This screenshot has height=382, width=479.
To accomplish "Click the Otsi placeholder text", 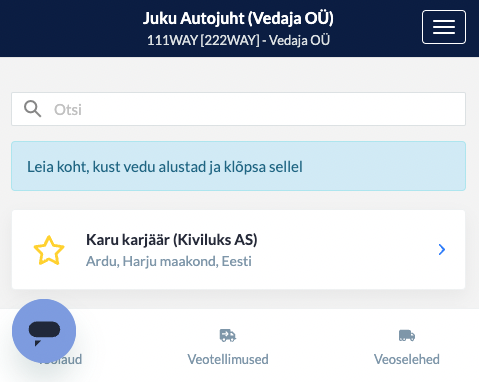I will tap(68, 109).
